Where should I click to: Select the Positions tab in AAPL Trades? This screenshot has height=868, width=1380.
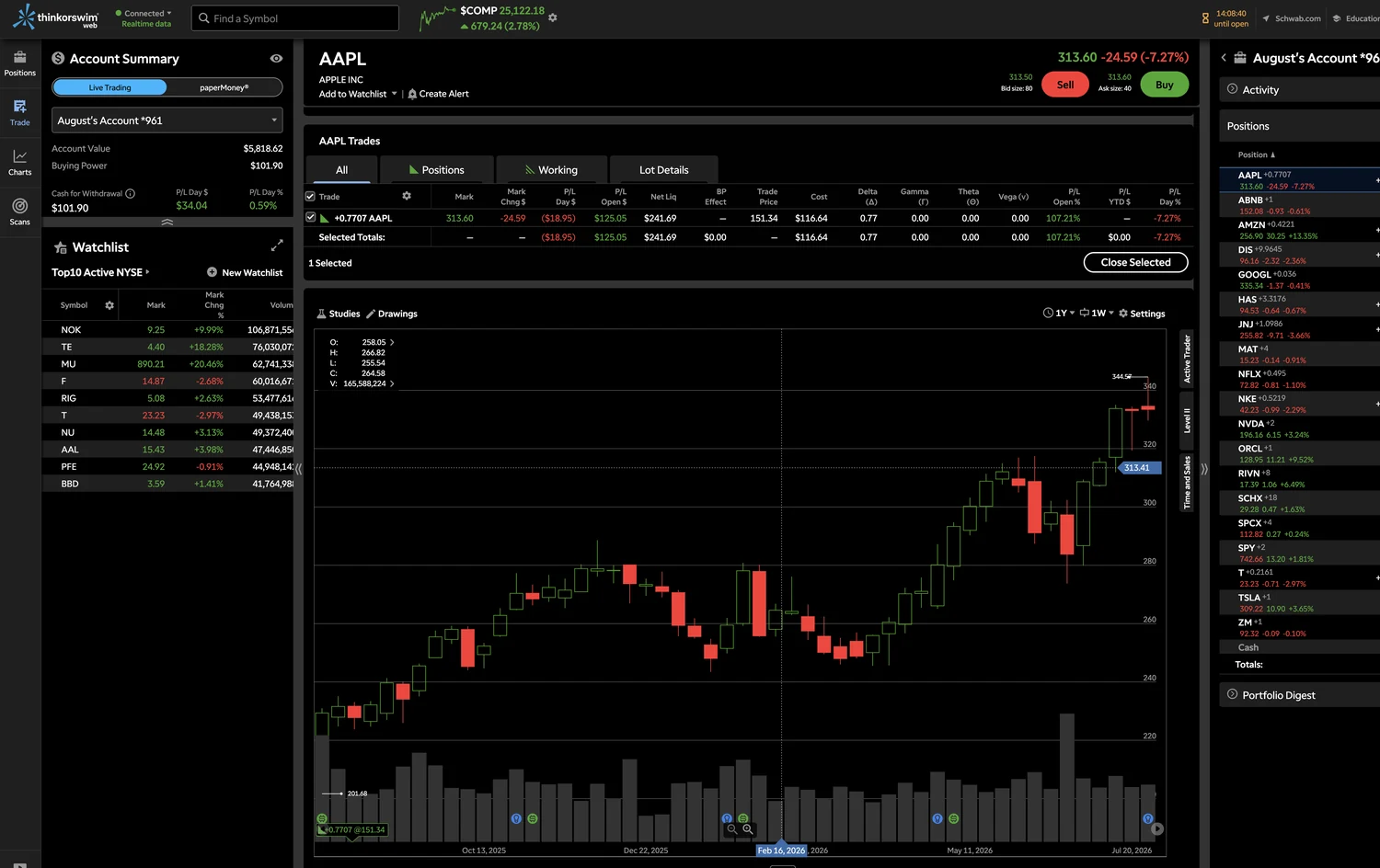click(x=436, y=170)
